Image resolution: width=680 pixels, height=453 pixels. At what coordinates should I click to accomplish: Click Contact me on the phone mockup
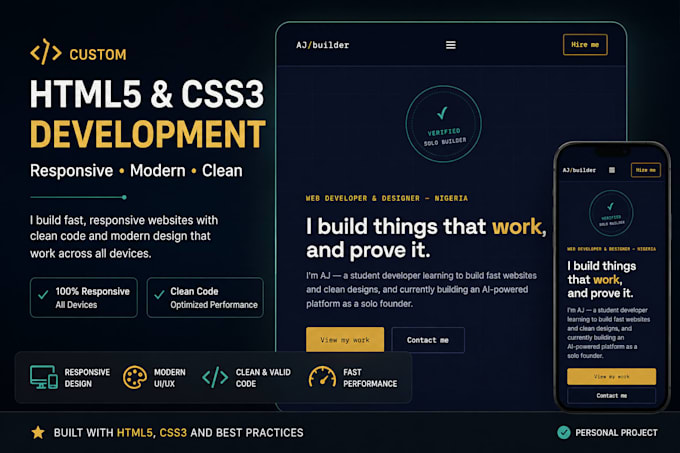(611, 395)
